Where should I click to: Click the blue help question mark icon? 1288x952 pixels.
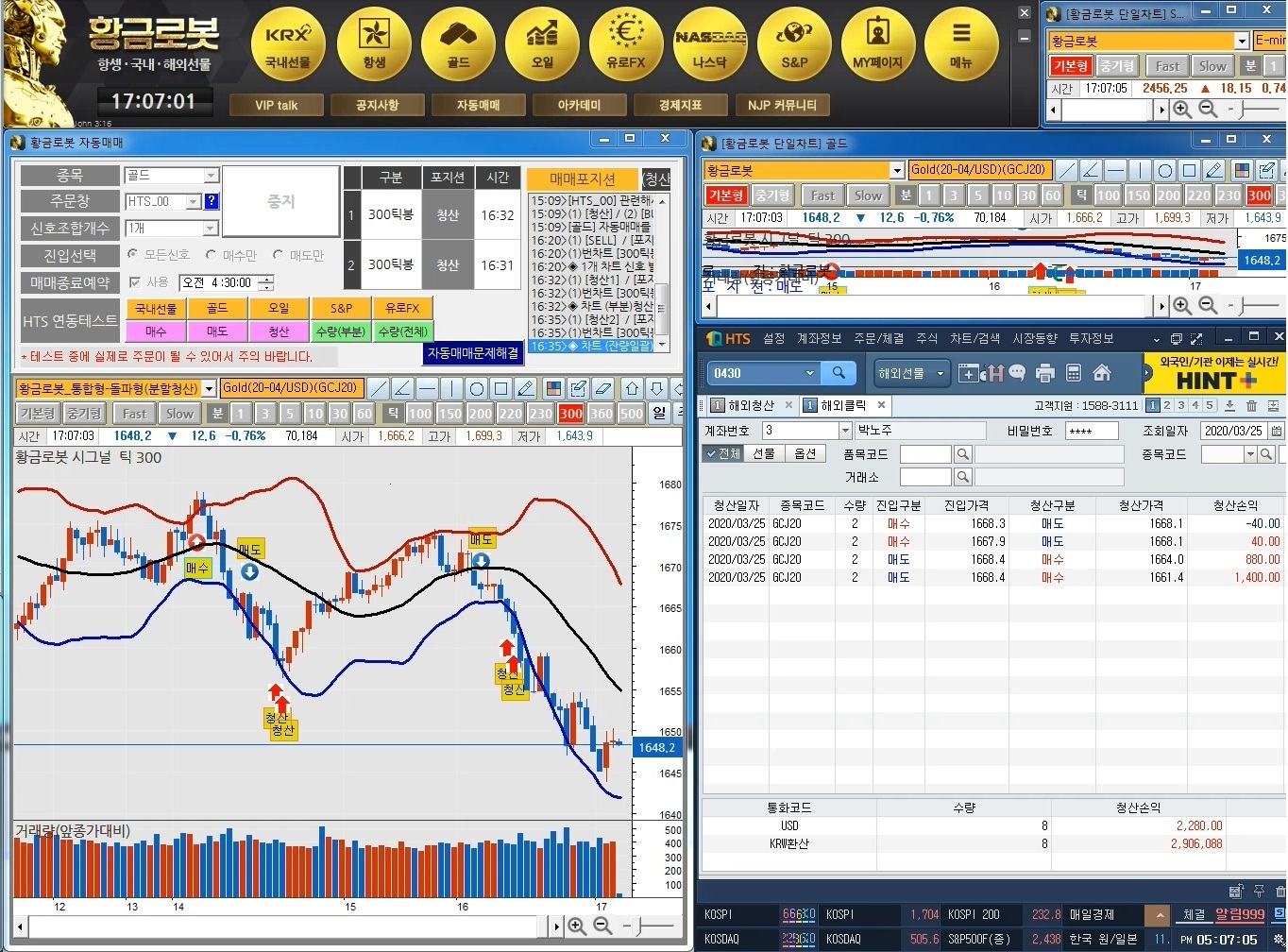pyautogui.click(x=212, y=201)
